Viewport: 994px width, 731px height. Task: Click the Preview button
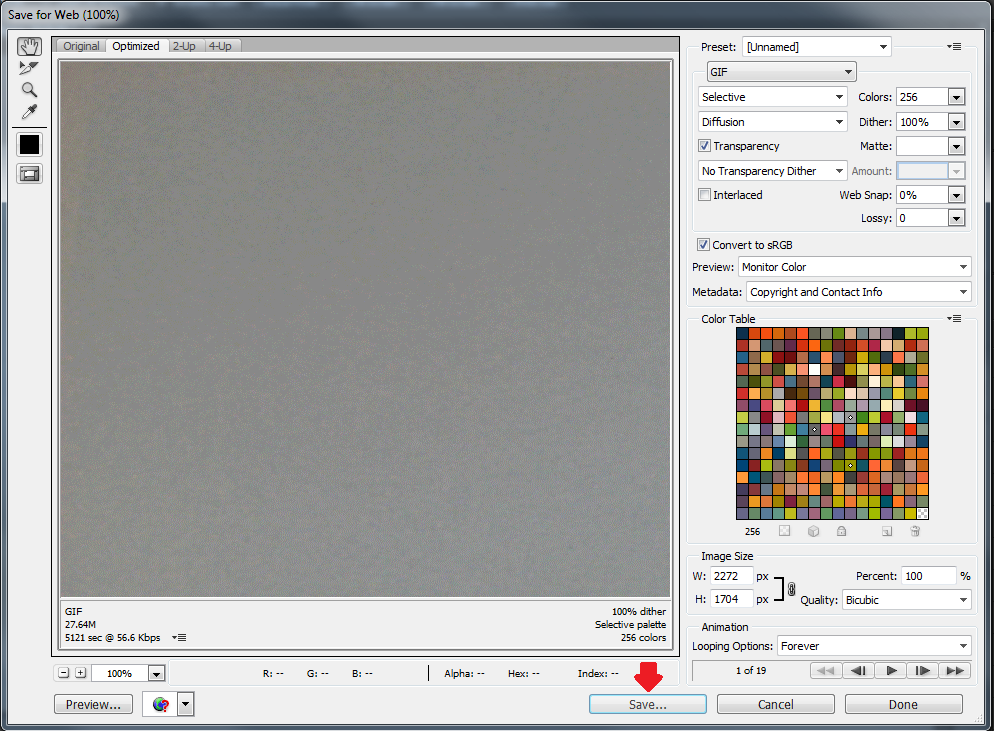[x=93, y=704]
